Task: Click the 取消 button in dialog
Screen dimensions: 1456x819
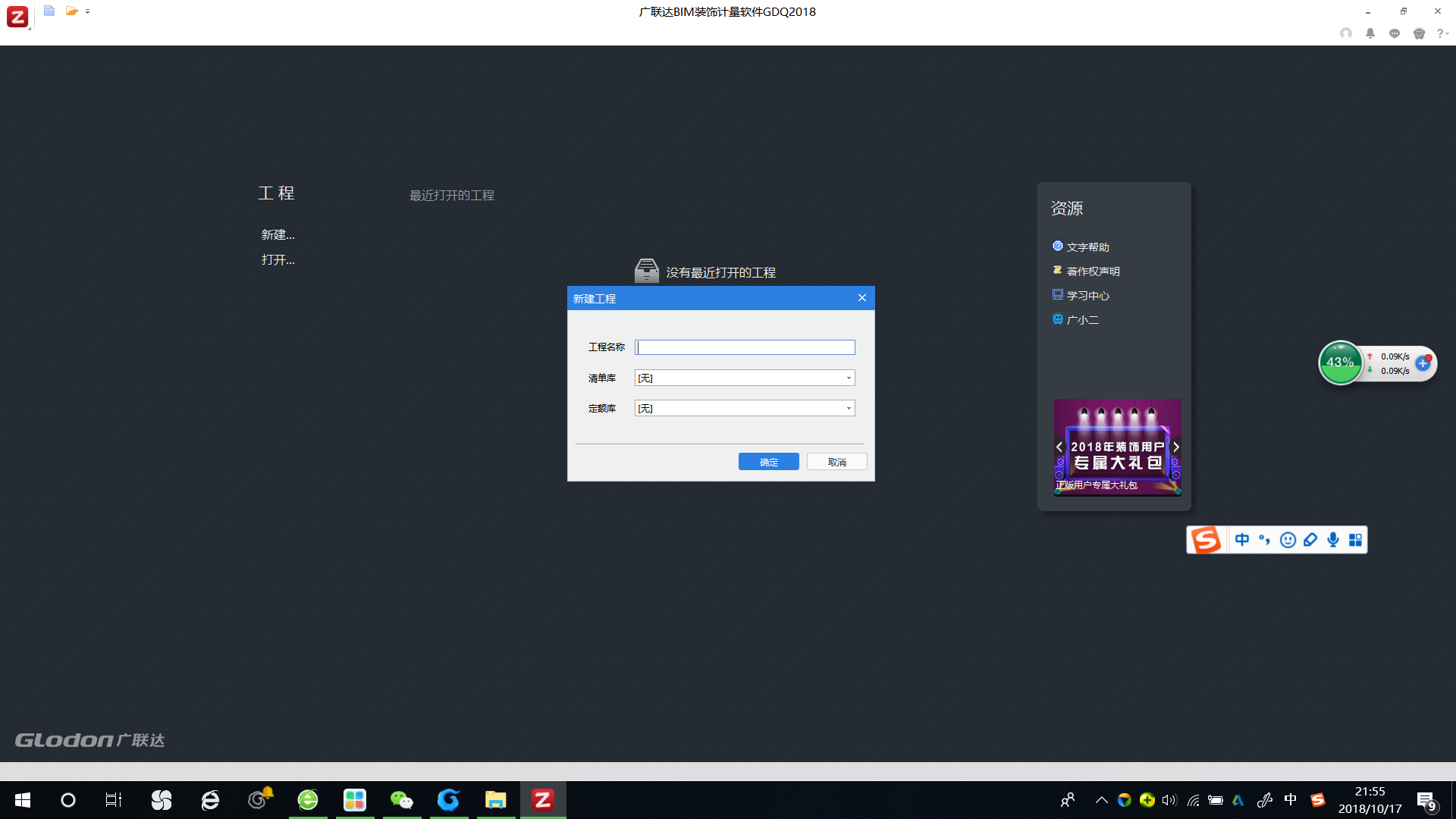Action: [x=836, y=462]
